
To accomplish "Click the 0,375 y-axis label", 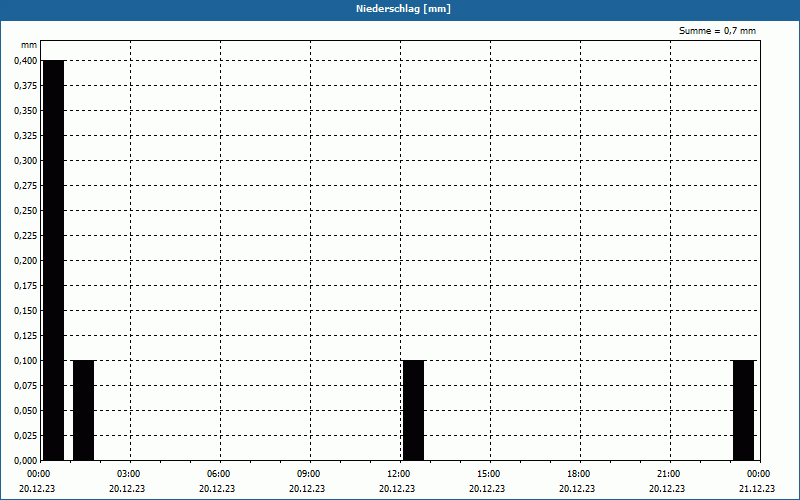I will 26,86.
